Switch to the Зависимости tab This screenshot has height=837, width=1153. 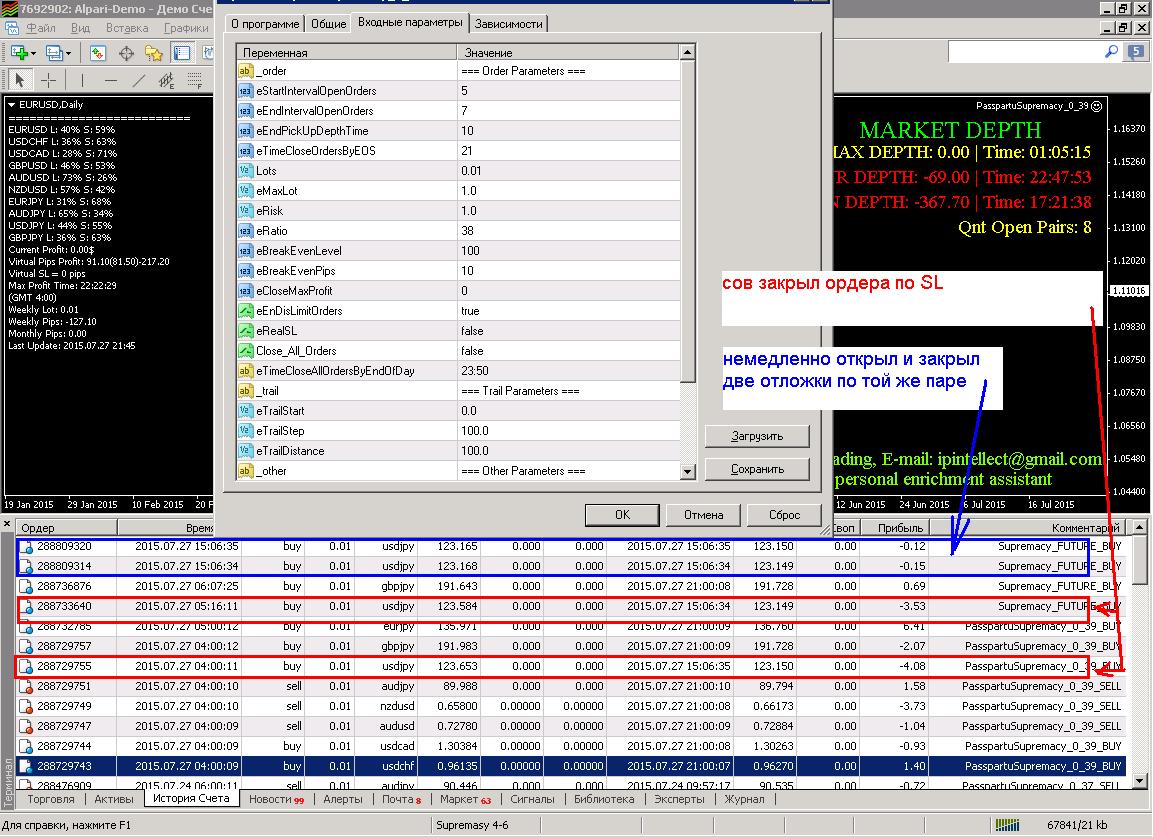(x=508, y=24)
